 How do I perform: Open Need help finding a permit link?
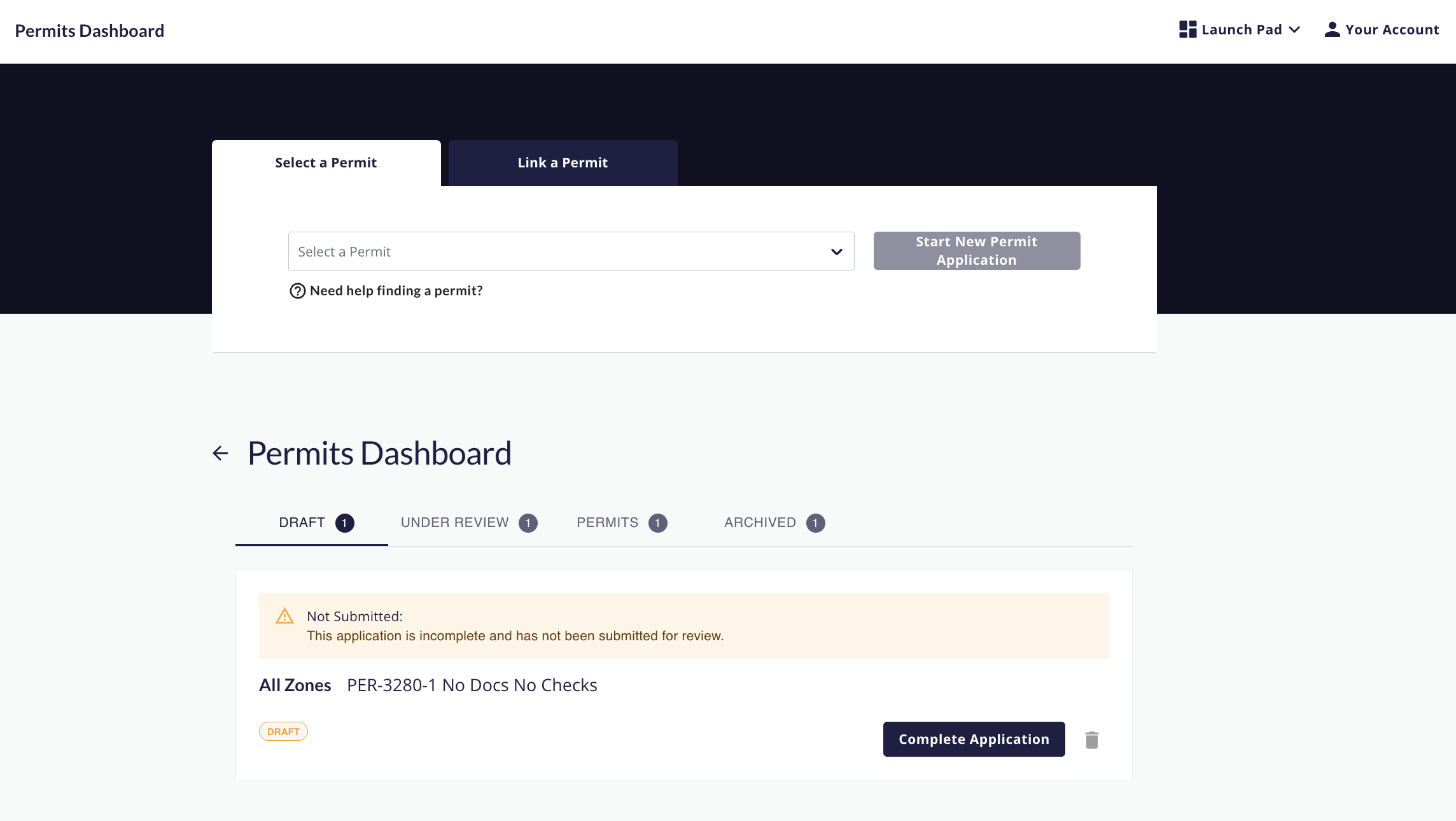click(x=396, y=291)
